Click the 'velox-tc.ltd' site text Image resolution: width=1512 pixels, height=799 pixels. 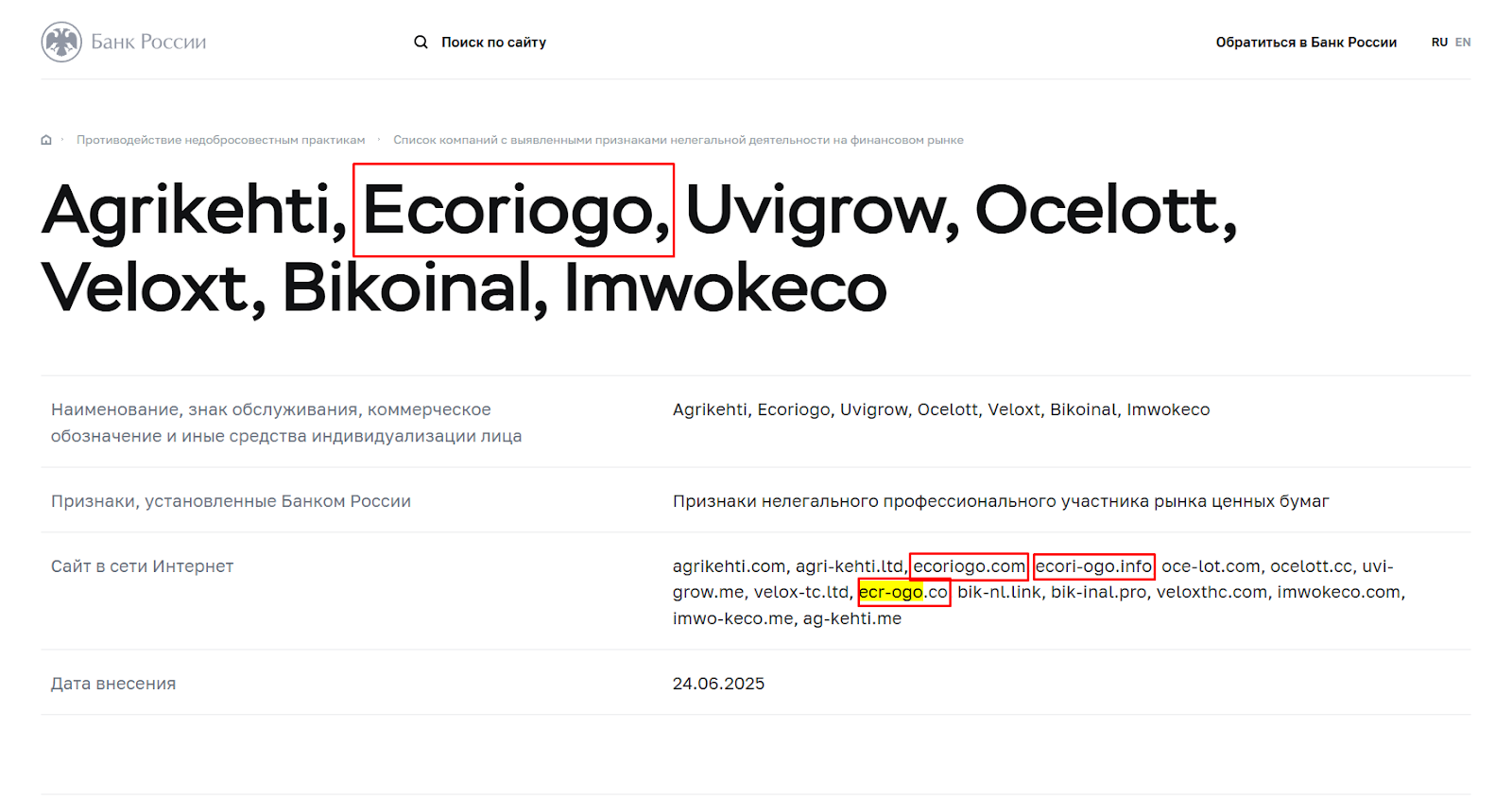click(x=801, y=592)
